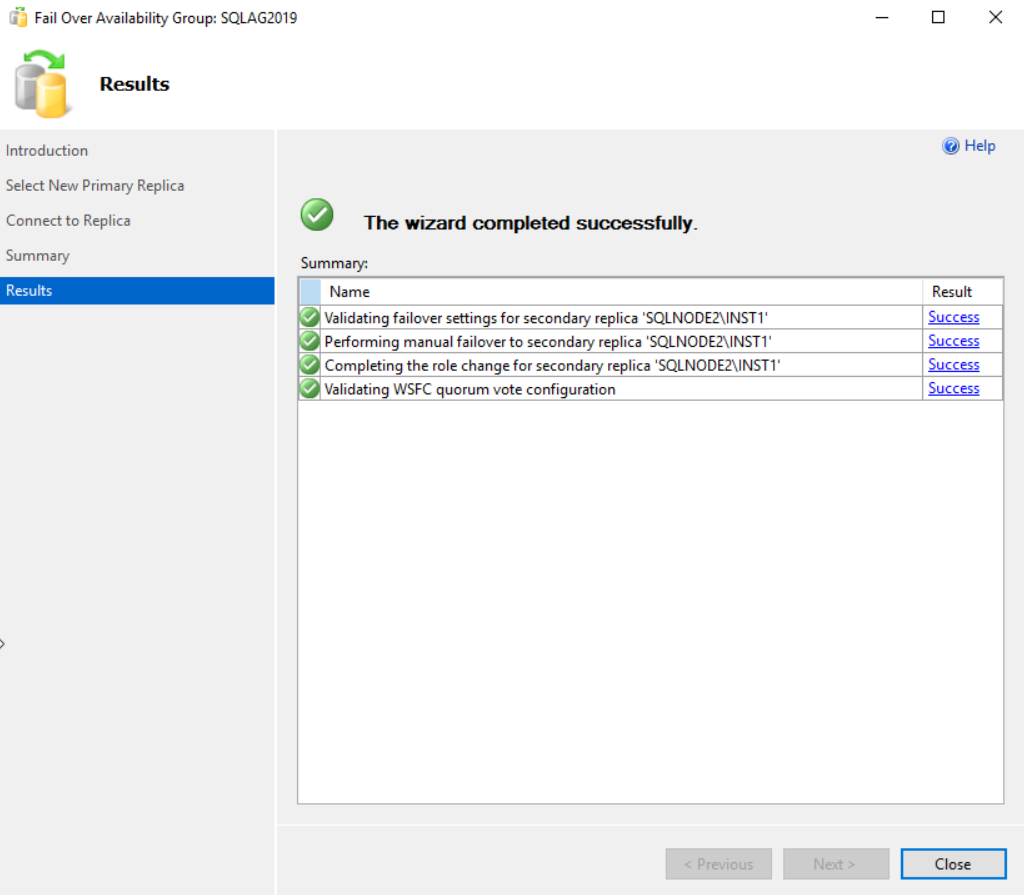Click the checkmark icon beside Validating failover settings
Screen dimensions: 1024x895
310,317
